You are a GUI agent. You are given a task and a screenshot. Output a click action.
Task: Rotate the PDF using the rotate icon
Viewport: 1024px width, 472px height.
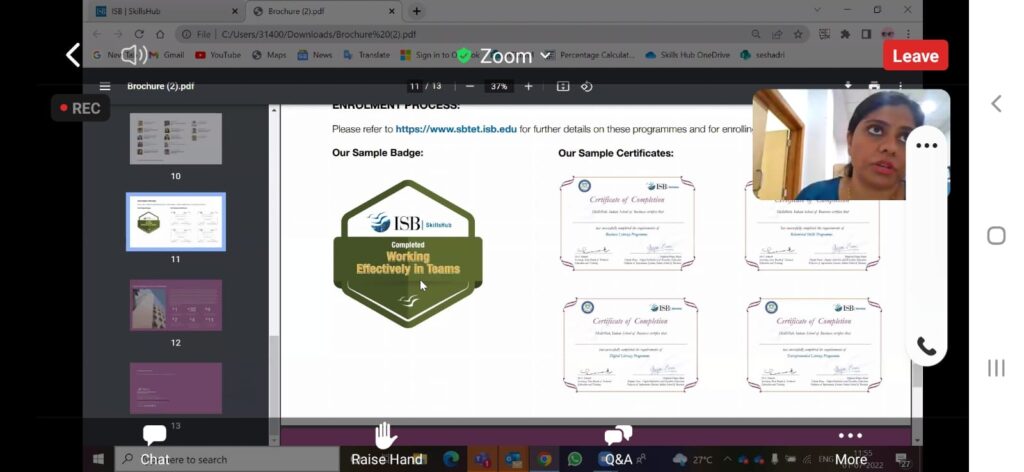[x=587, y=86]
